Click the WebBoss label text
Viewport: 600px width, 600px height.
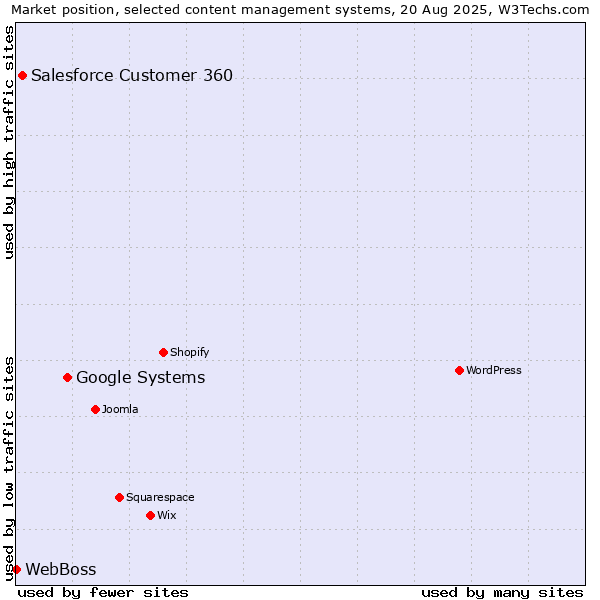click(x=61, y=569)
